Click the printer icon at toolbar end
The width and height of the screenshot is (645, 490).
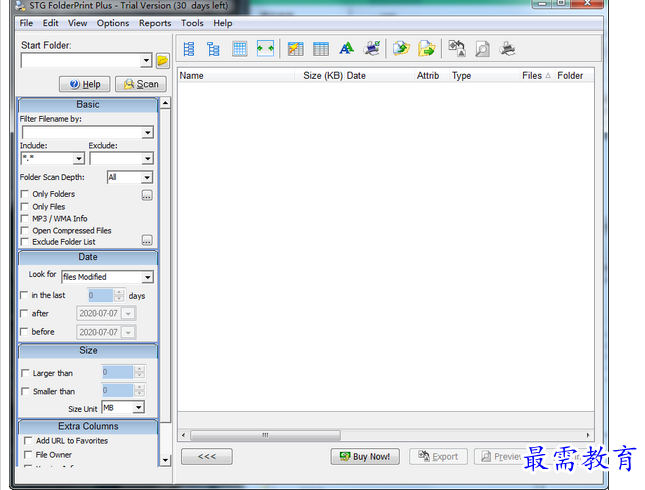click(x=507, y=49)
